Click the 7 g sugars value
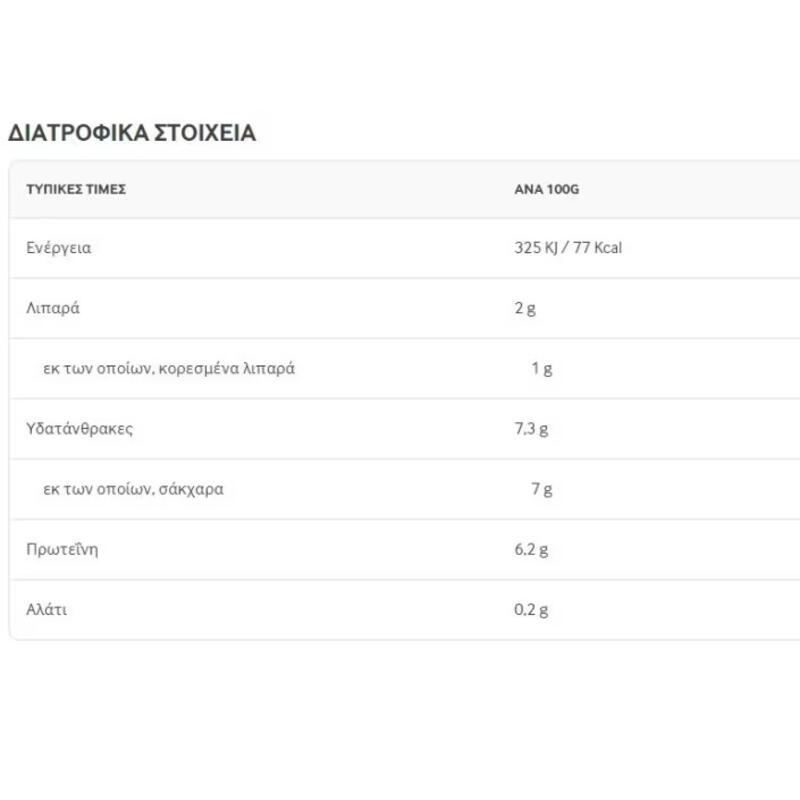This screenshot has height=800, width=800. pyautogui.click(x=542, y=489)
